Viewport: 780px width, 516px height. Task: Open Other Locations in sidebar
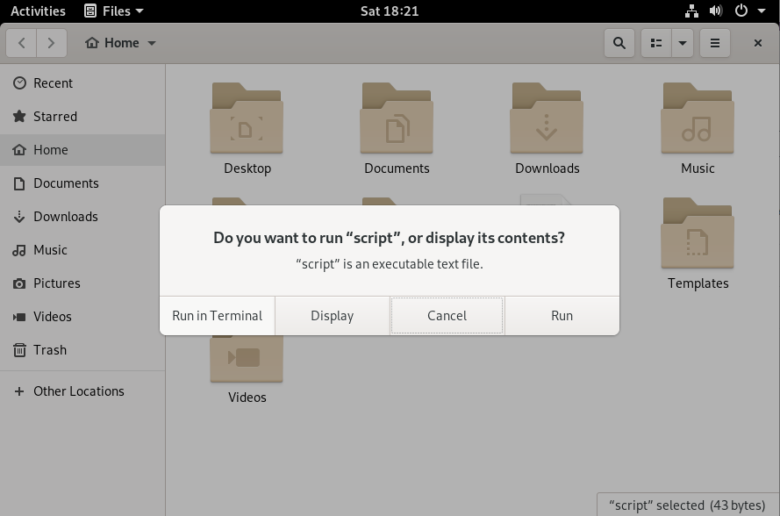[x=78, y=391]
